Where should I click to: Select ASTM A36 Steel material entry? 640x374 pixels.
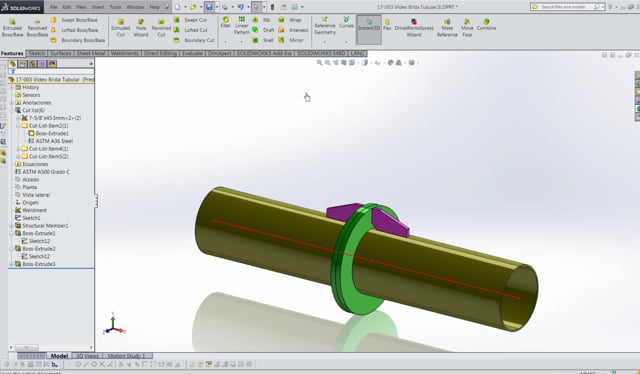(x=51, y=141)
